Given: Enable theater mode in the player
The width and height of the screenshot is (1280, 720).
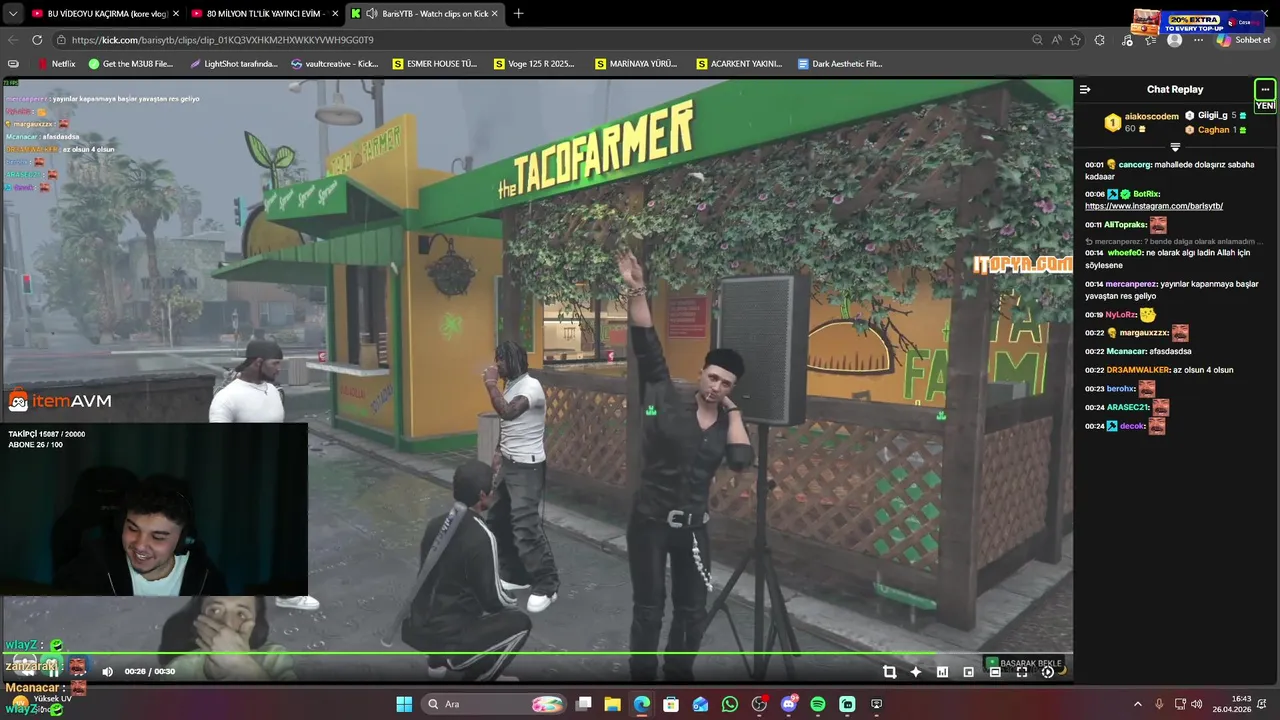Looking at the screenshot, I should coord(995,672).
